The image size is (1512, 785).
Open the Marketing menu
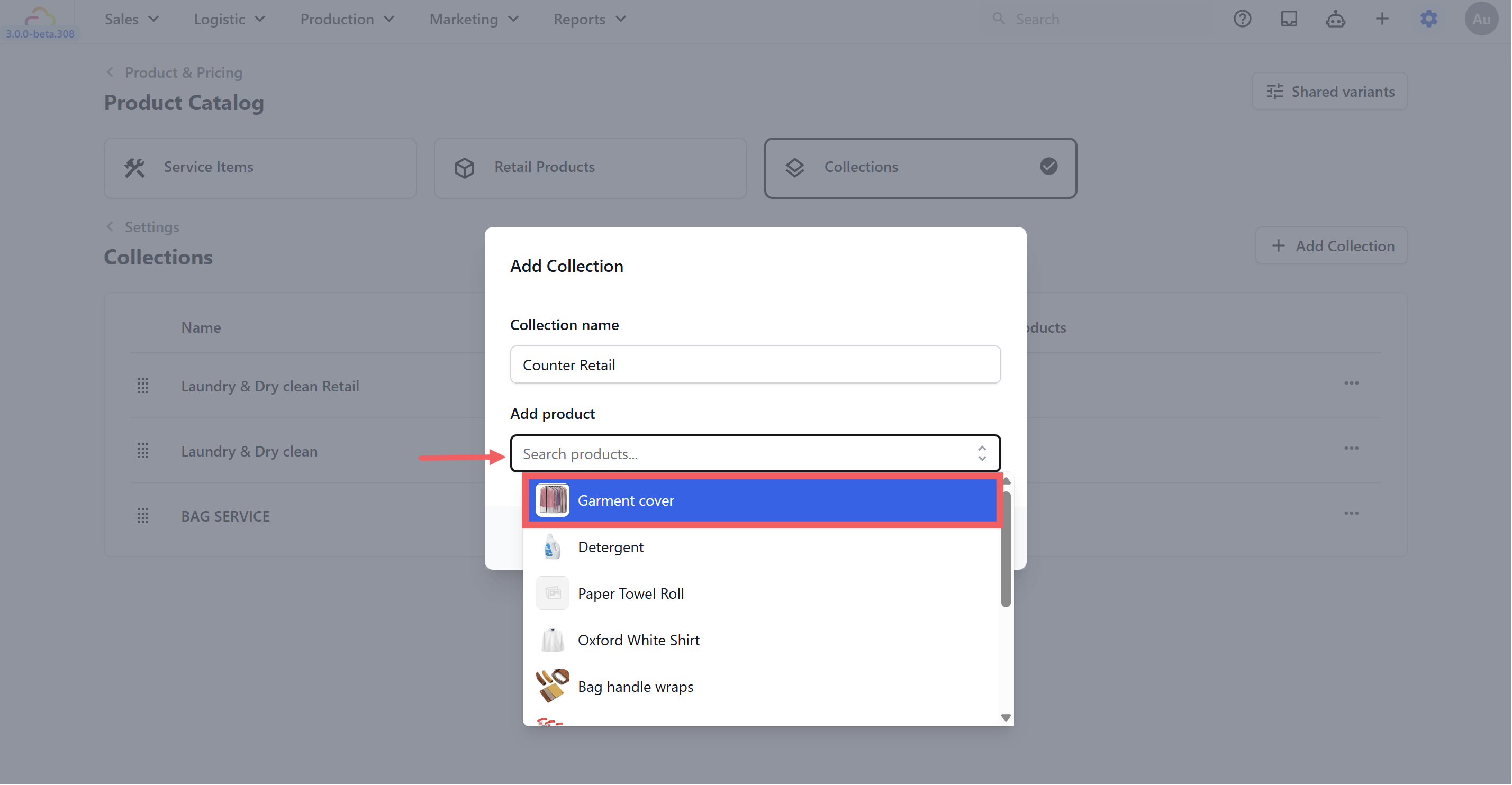click(x=474, y=19)
